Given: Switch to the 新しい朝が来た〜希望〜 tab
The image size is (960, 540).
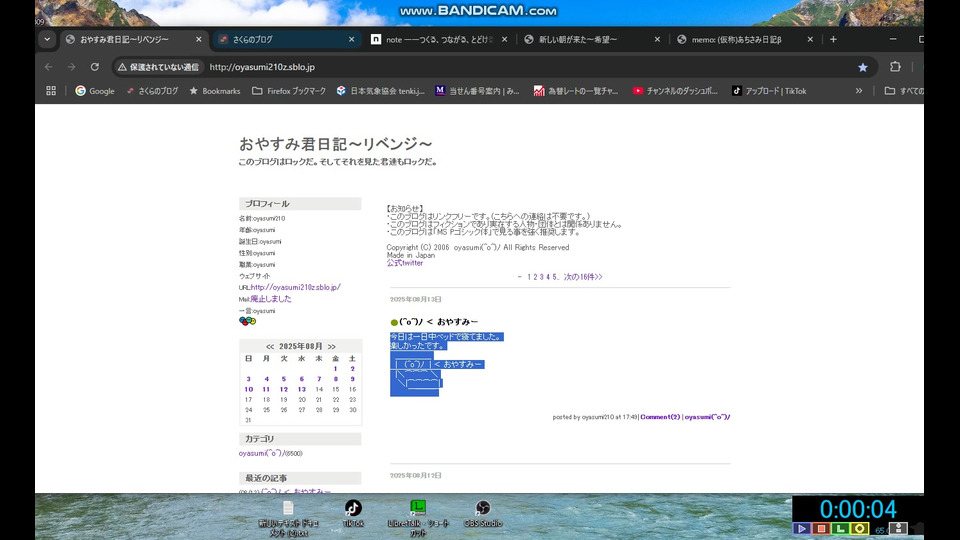Looking at the screenshot, I should (x=592, y=39).
